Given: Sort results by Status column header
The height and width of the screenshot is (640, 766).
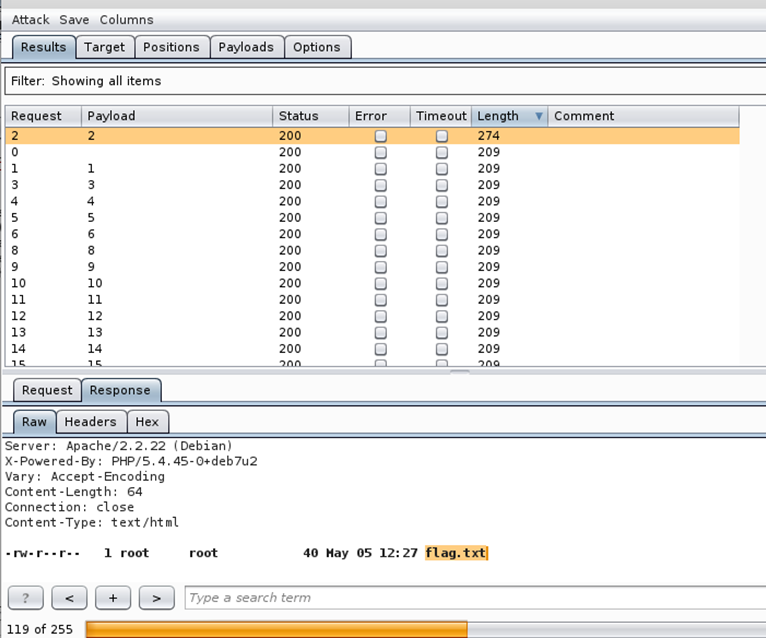Looking at the screenshot, I should point(310,116).
